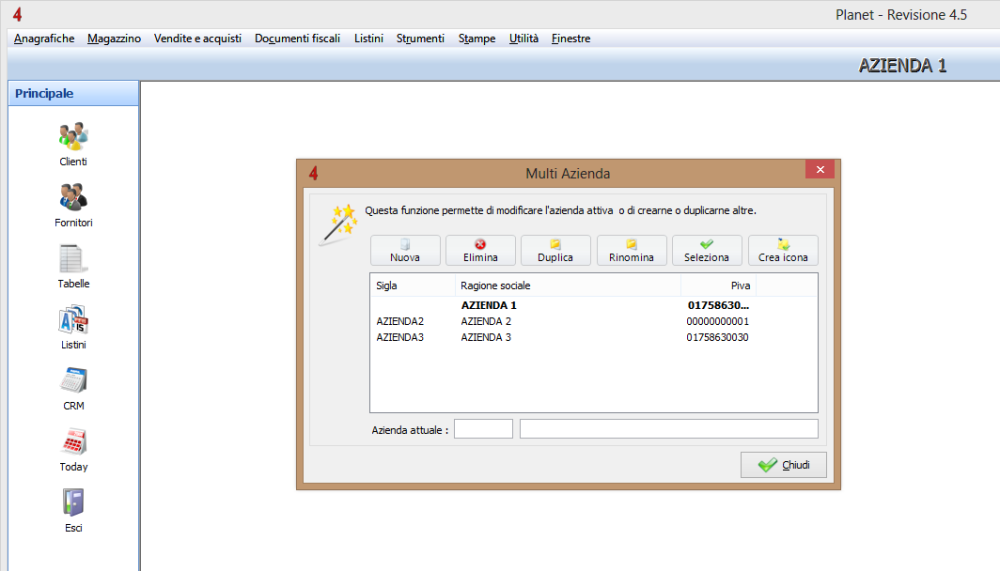The width and height of the screenshot is (1000, 571).
Task: Open the Strumenti menu
Action: pyautogui.click(x=420, y=38)
